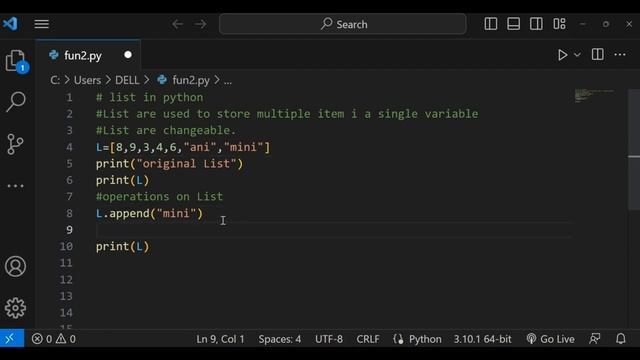Screen dimensions: 640x360
Task: Open the hamburger application menu
Action: [x=42, y=24]
